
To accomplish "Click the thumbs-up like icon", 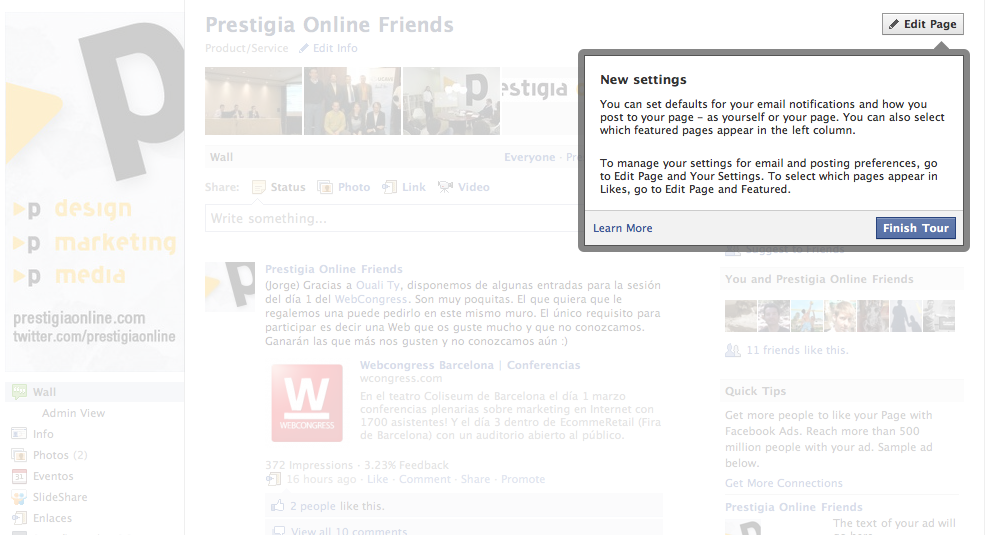I will 278,505.
